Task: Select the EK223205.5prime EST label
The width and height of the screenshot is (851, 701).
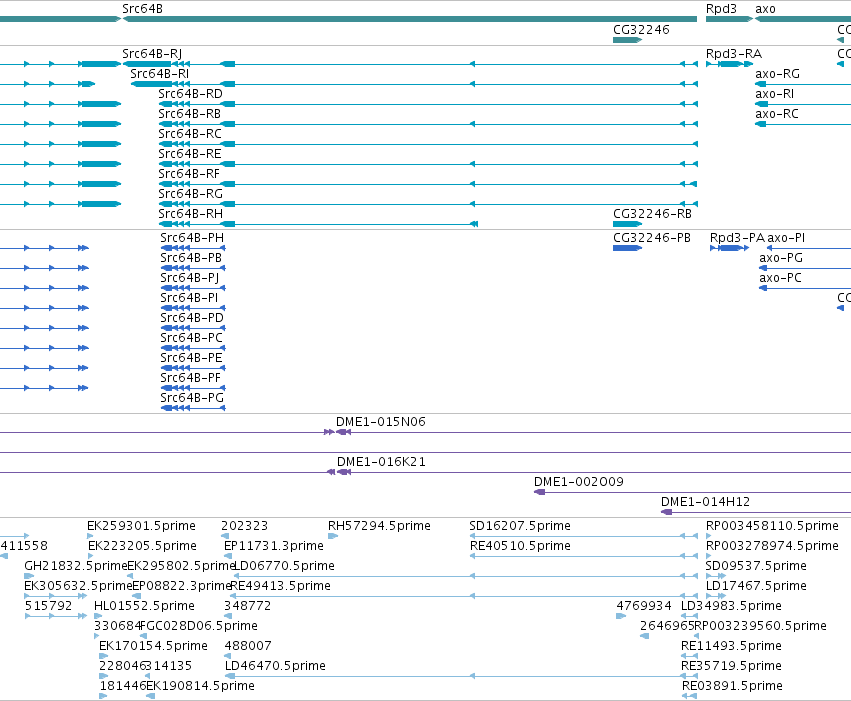Action: pos(142,546)
